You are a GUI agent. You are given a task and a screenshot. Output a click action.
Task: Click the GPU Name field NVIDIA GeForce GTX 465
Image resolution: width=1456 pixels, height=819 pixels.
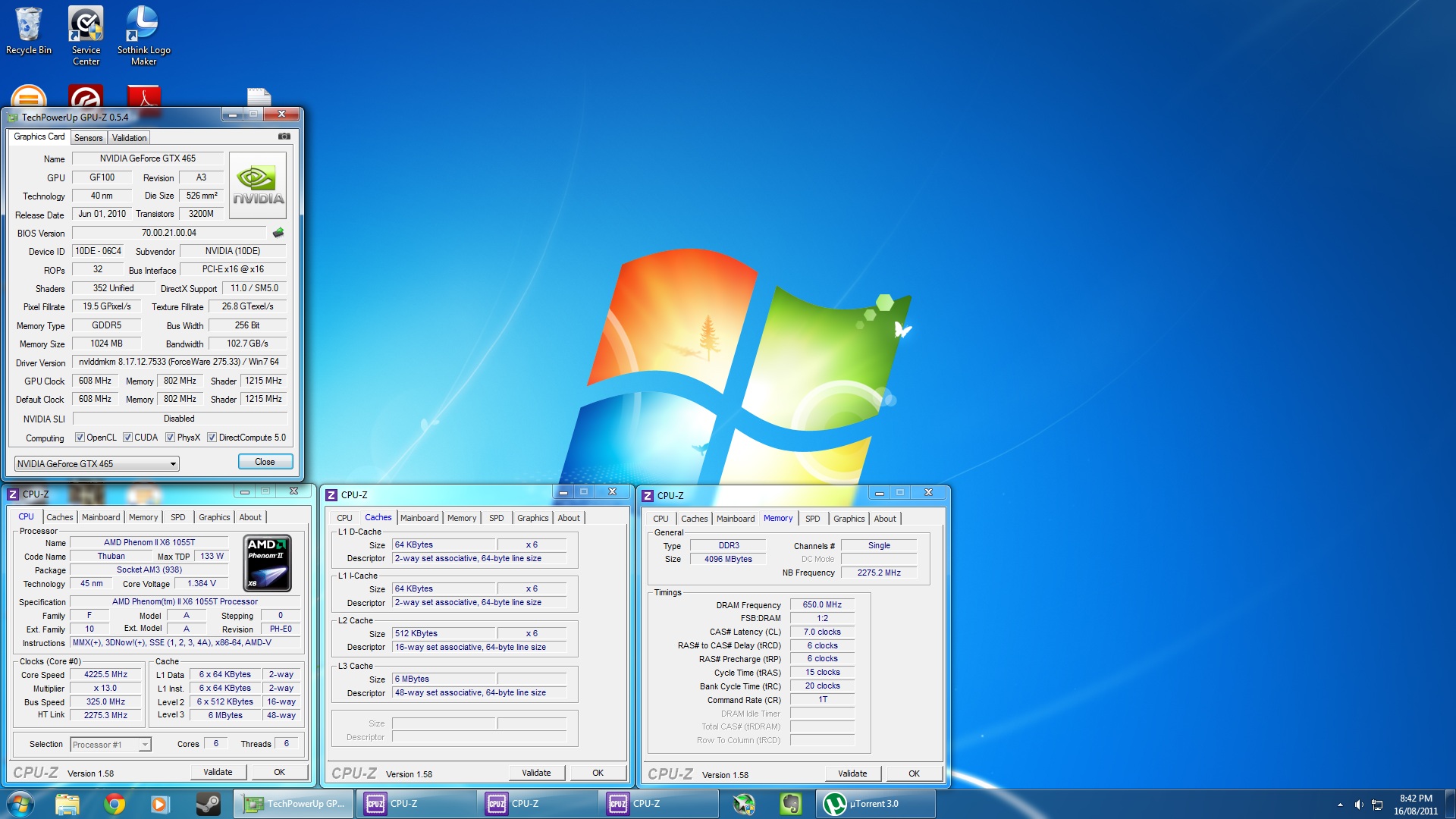coord(148,158)
